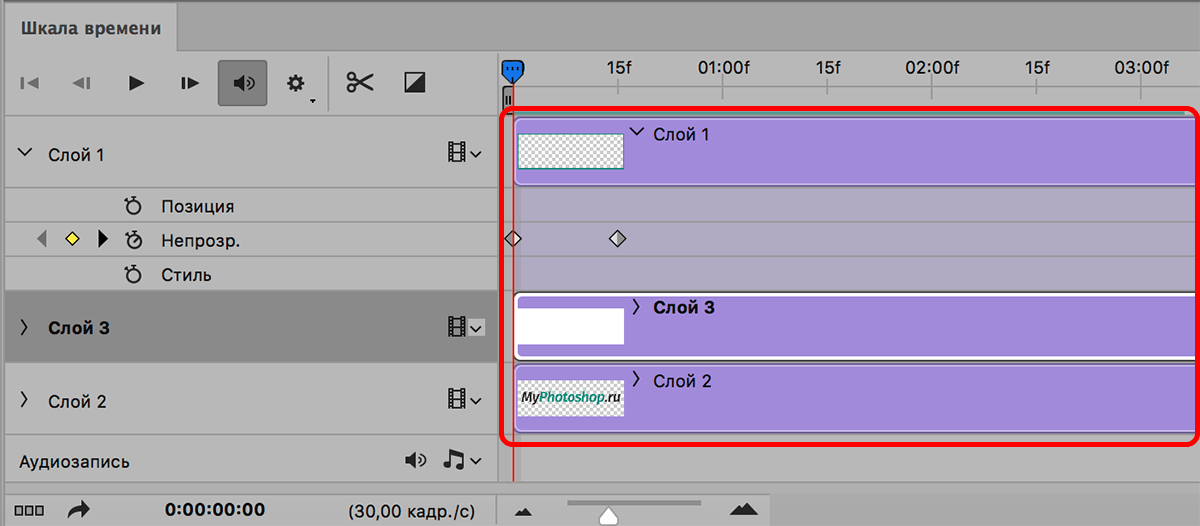Toggle stopwatch for Позиция keyframes
Image resolution: width=1200 pixels, height=526 pixels.
click(134, 207)
